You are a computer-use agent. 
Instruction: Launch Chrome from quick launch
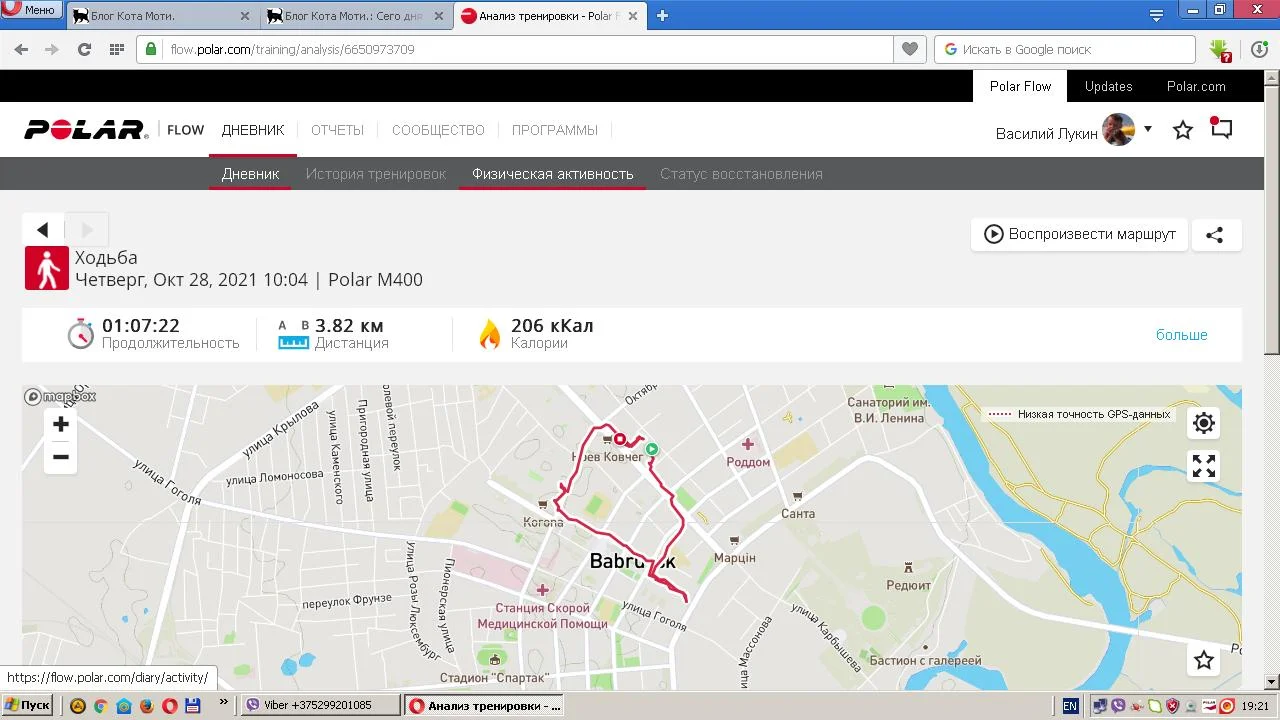tap(100, 705)
